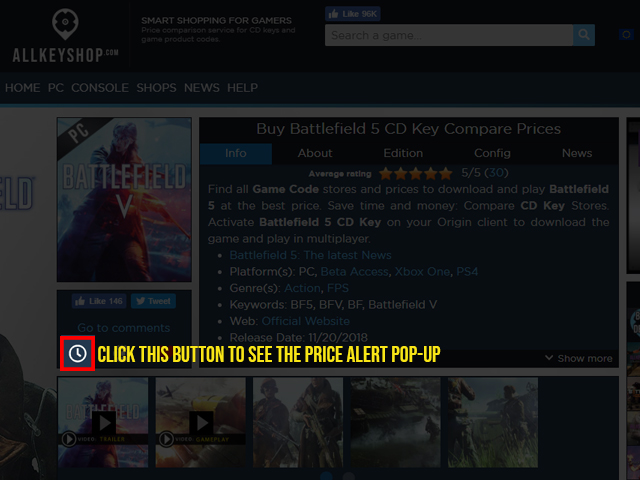Viewport: 640px width, 480px height.
Task: Open the Battlefield V cover art image
Action: (124, 200)
